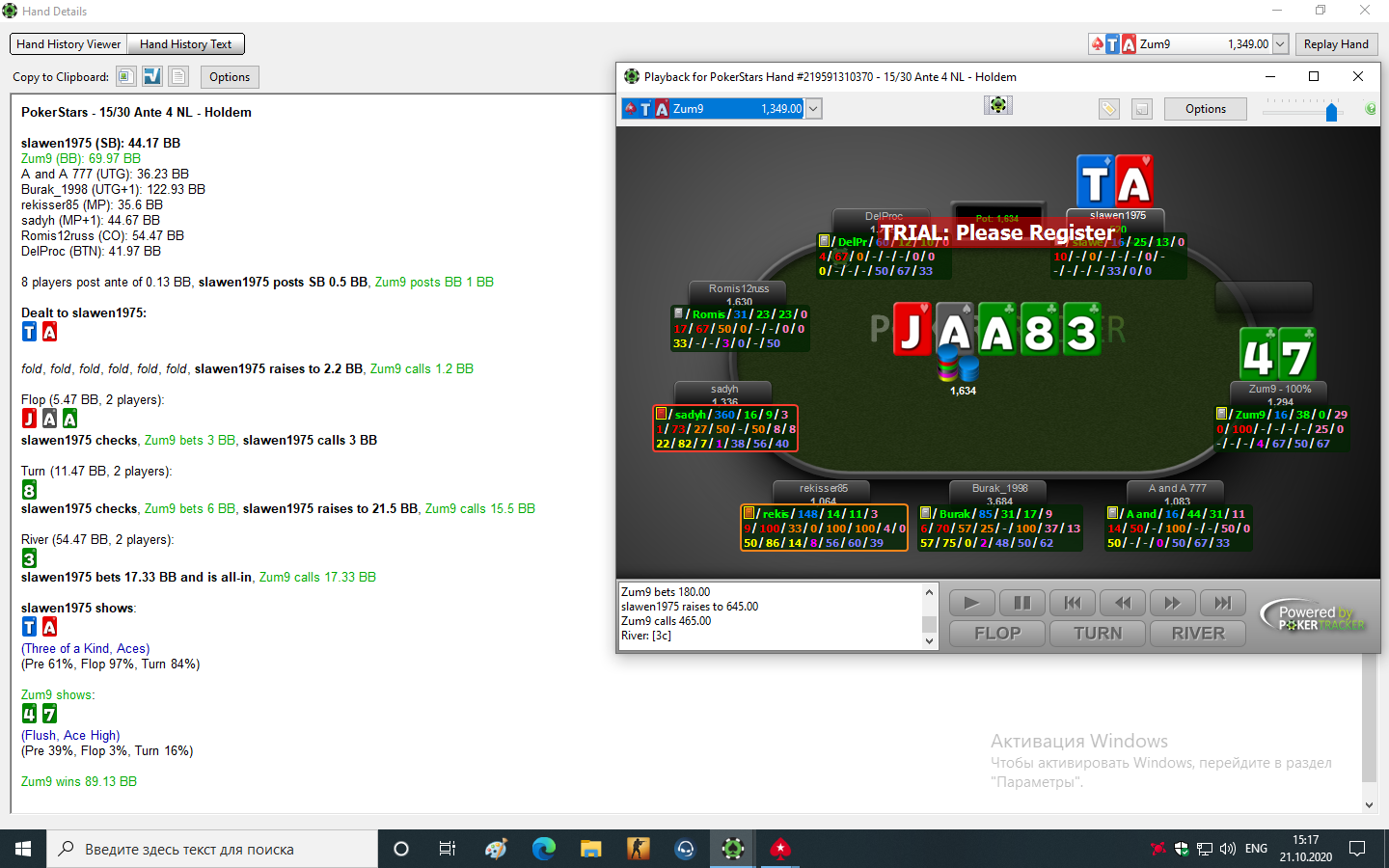Click Replay Hand button
This screenshot has width=1389, height=868.
coord(1336,44)
